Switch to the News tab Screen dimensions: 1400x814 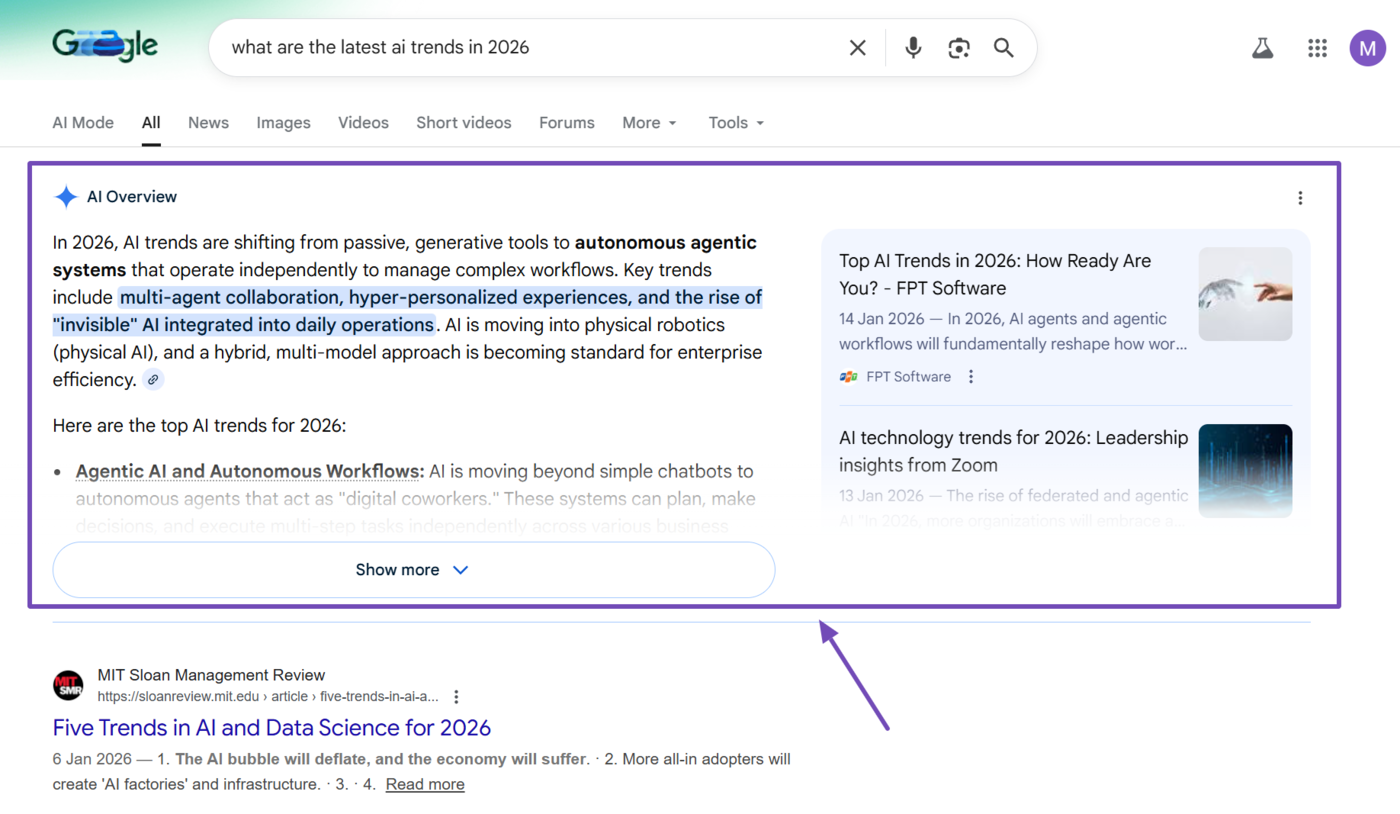(208, 123)
